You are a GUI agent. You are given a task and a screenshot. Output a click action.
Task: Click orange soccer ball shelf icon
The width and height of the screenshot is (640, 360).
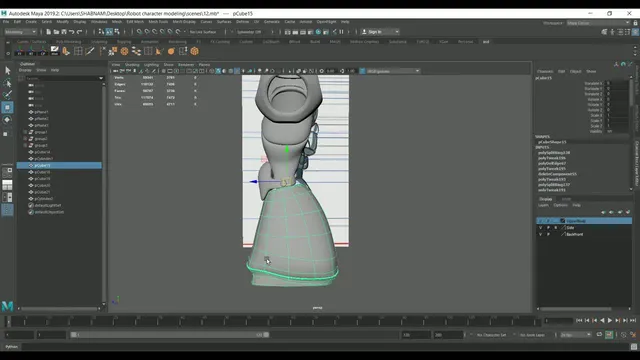pos(124,51)
